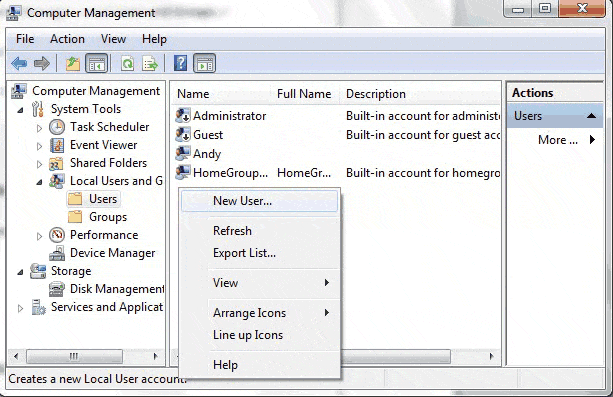Click the Groups folder icon in tree
This screenshot has height=397, width=613.
click(75, 217)
